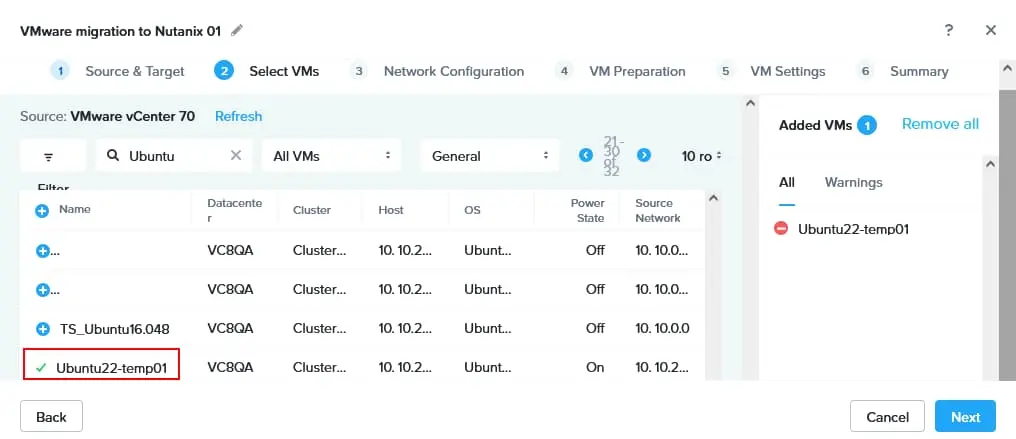Click the filter icon button
The width and height of the screenshot is (1016, 439).
(x=49, y=157)
